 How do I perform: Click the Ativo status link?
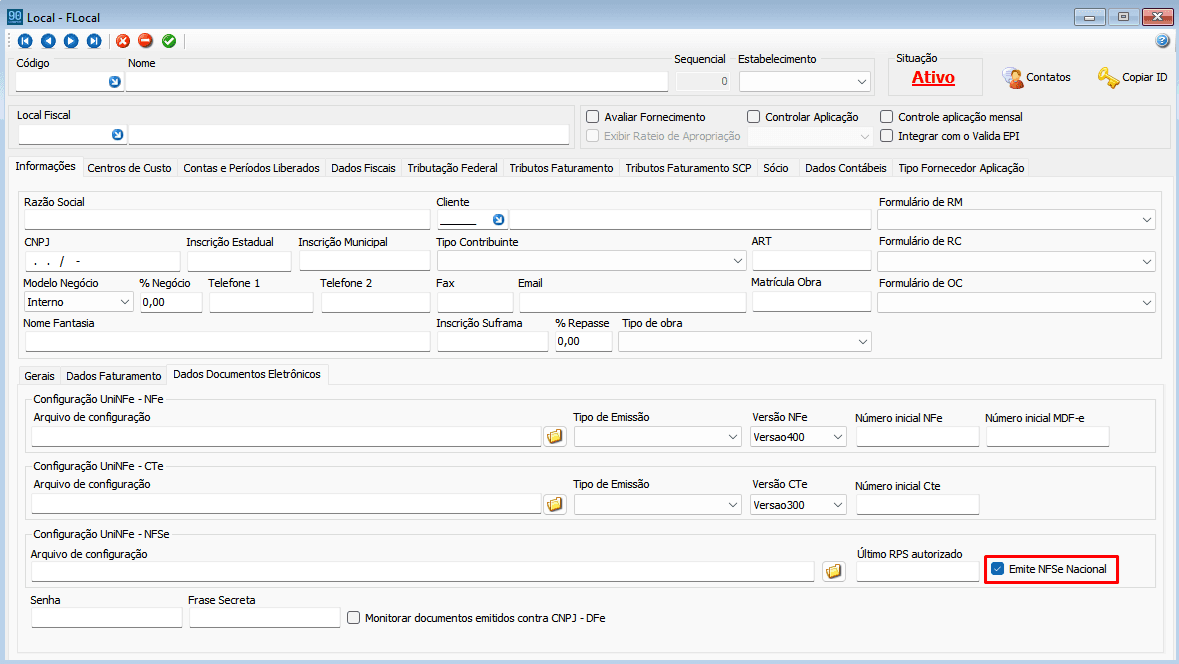coord(933,77)
